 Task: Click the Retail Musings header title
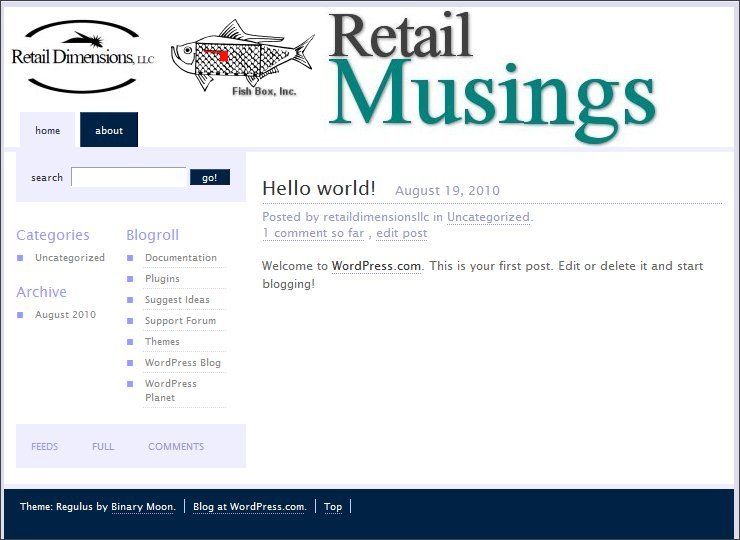pyautogui.click(x=492, y=76)
